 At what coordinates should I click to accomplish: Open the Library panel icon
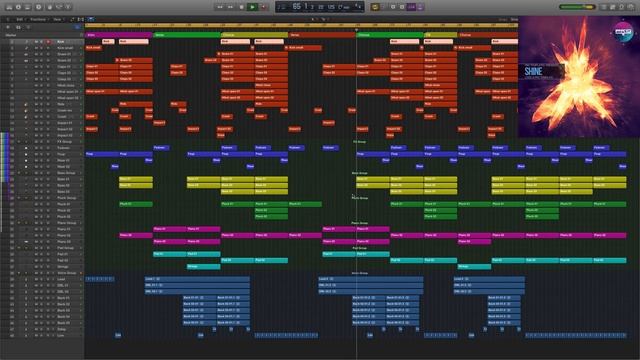click(9, 7)
